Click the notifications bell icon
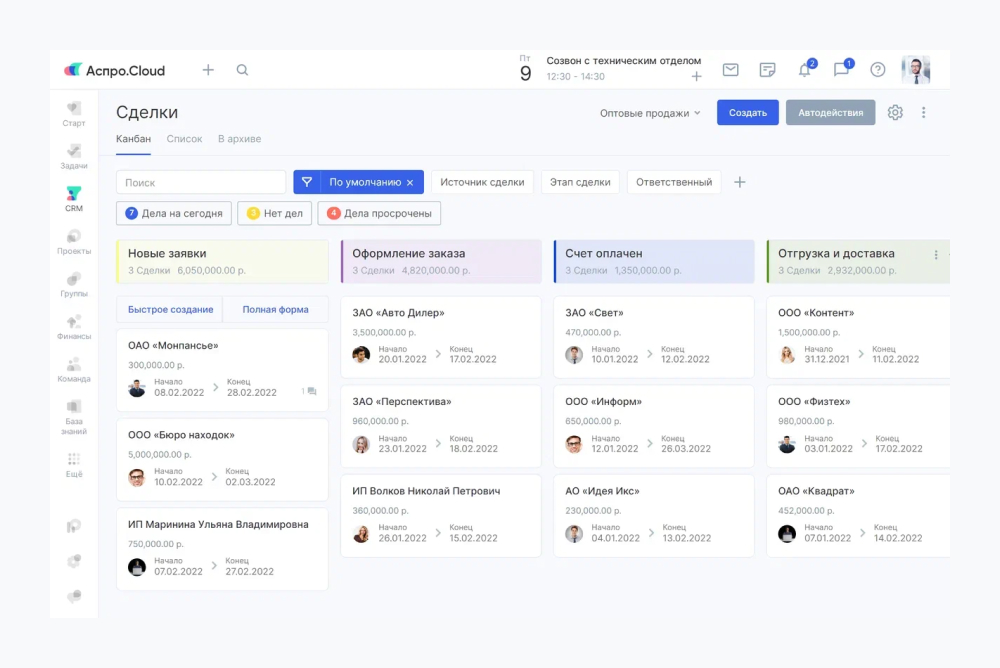The height and width of the screenshot is (668, 1000). 804,70
